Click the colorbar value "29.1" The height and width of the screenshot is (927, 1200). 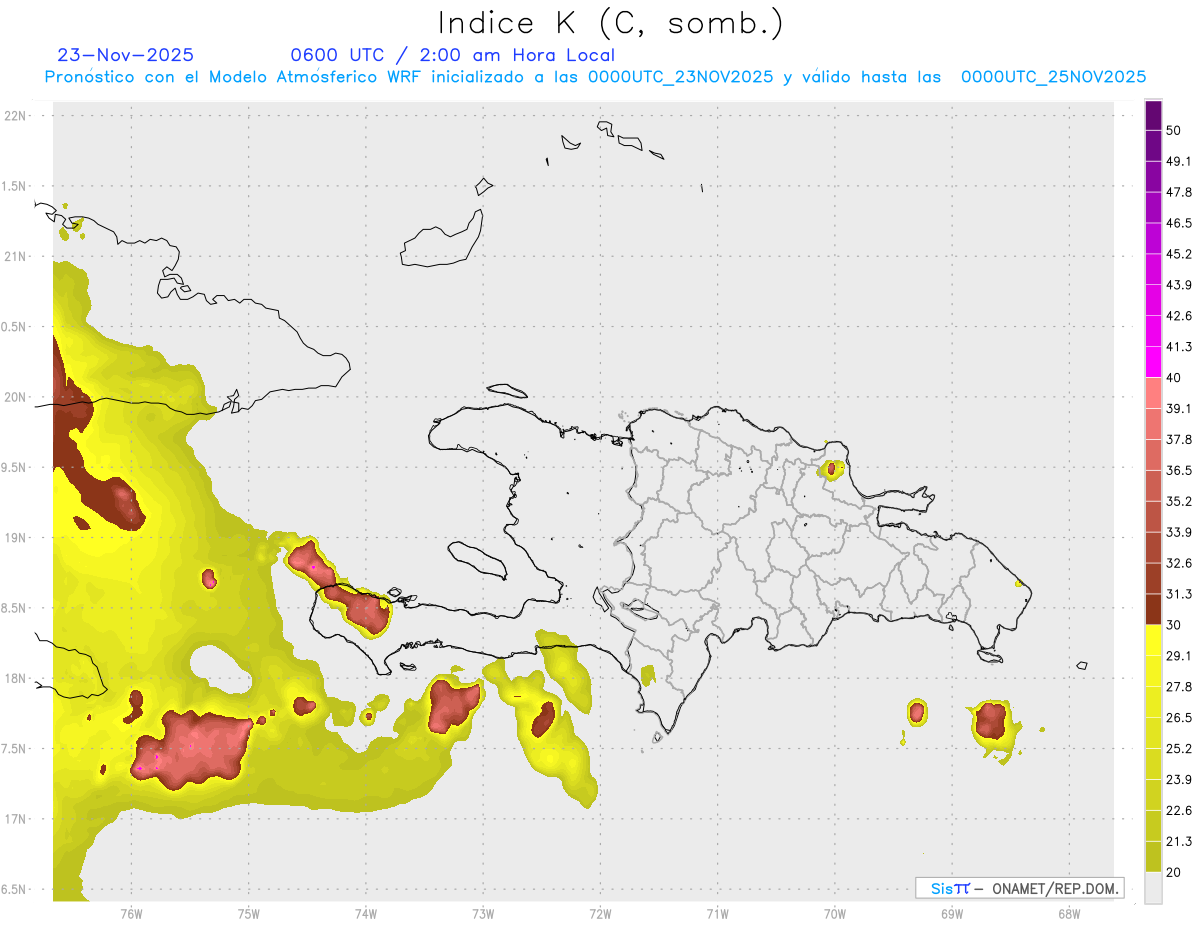tap(1179, 656)
